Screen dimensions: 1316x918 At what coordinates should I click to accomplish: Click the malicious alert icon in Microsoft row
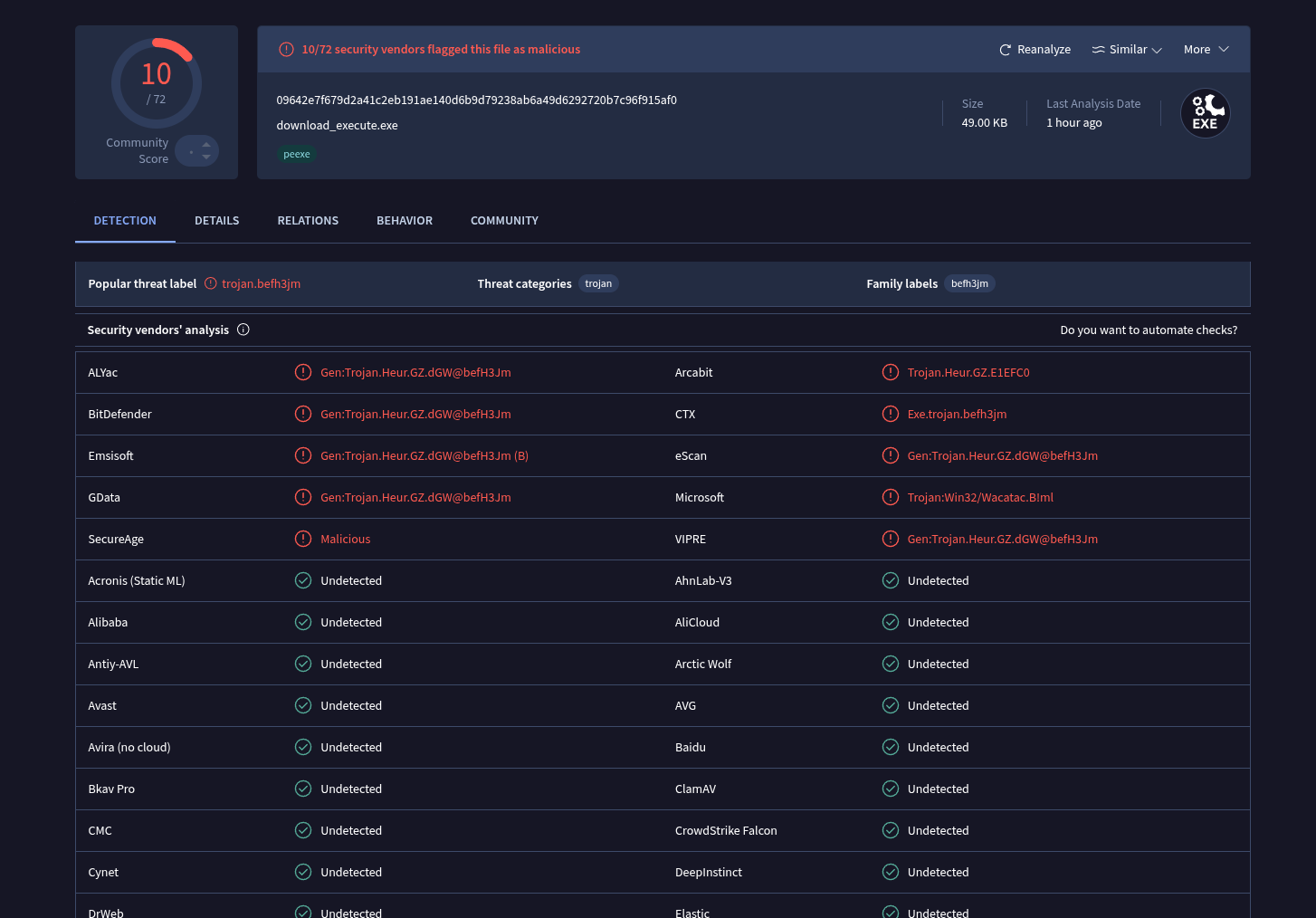point(891,497)
